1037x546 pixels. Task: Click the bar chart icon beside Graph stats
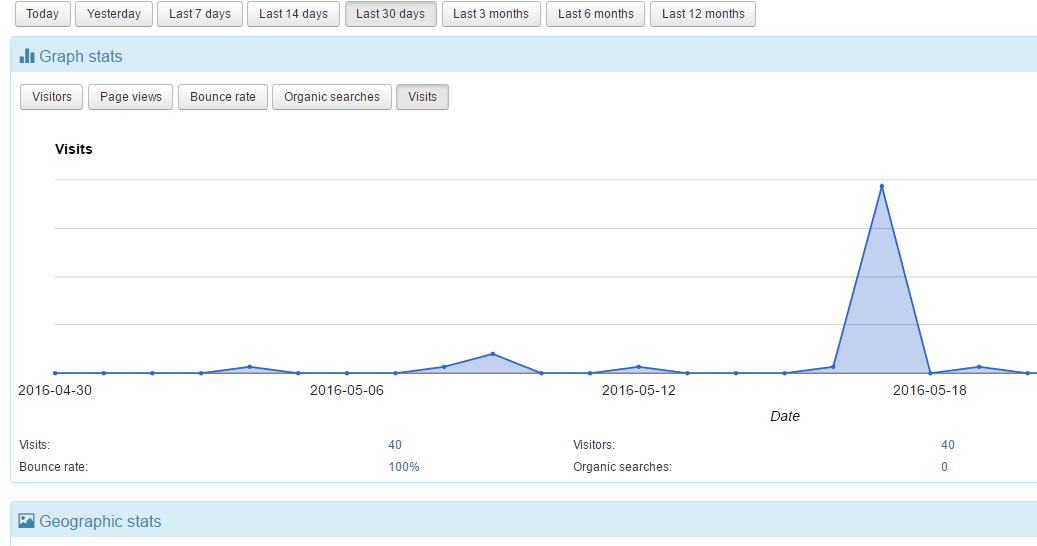27,57
